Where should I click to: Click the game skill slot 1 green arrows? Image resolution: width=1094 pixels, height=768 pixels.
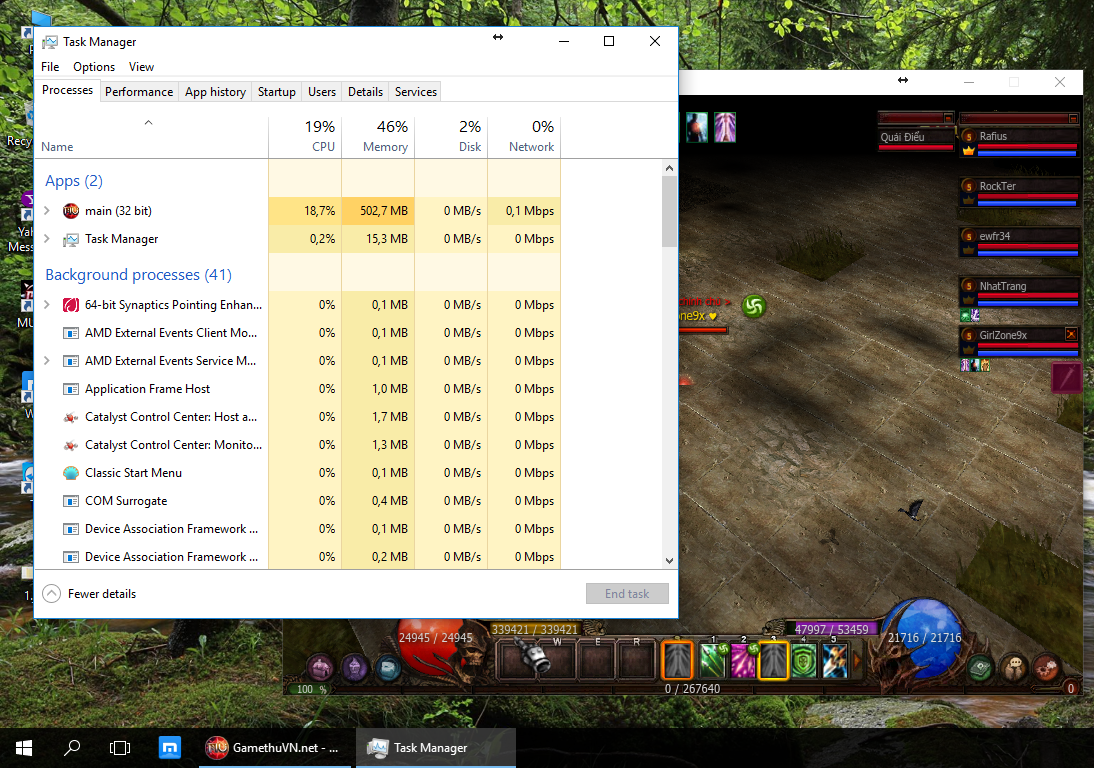[712, 660]
